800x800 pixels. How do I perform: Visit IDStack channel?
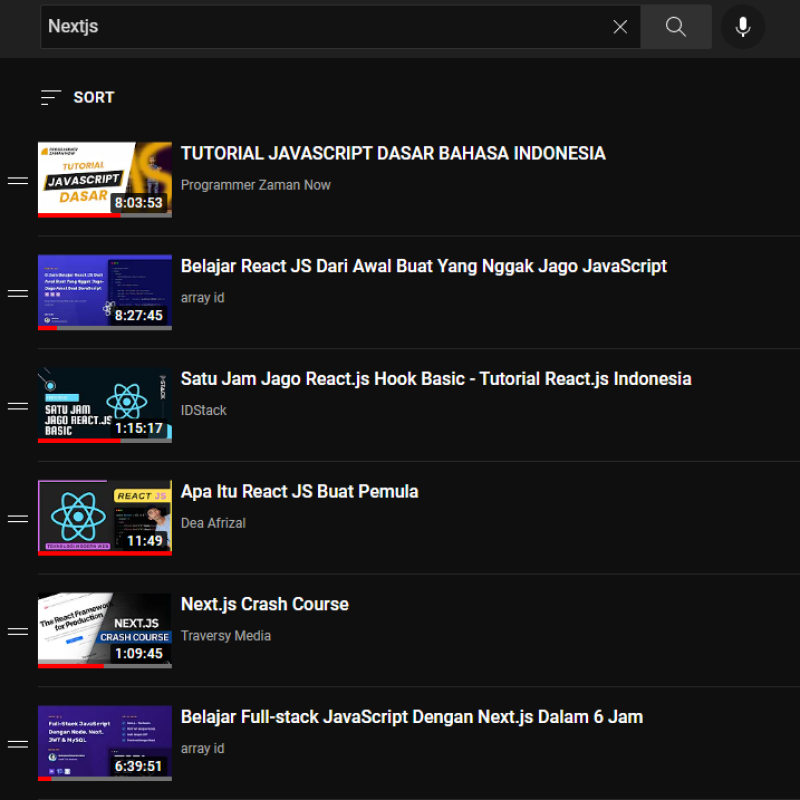pyautogui.click(x=204, y=410)
